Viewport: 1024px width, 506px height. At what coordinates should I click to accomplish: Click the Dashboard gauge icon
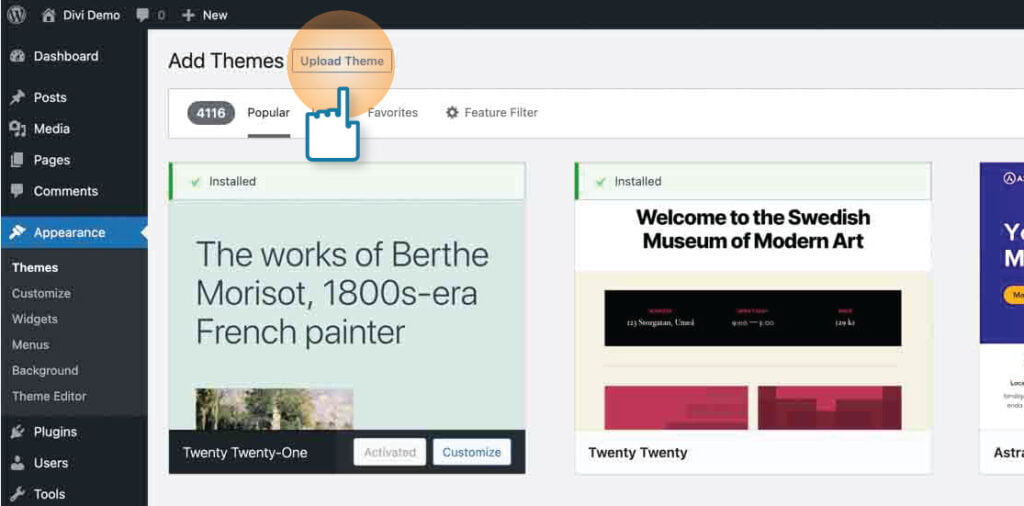[x=17, y=57]
